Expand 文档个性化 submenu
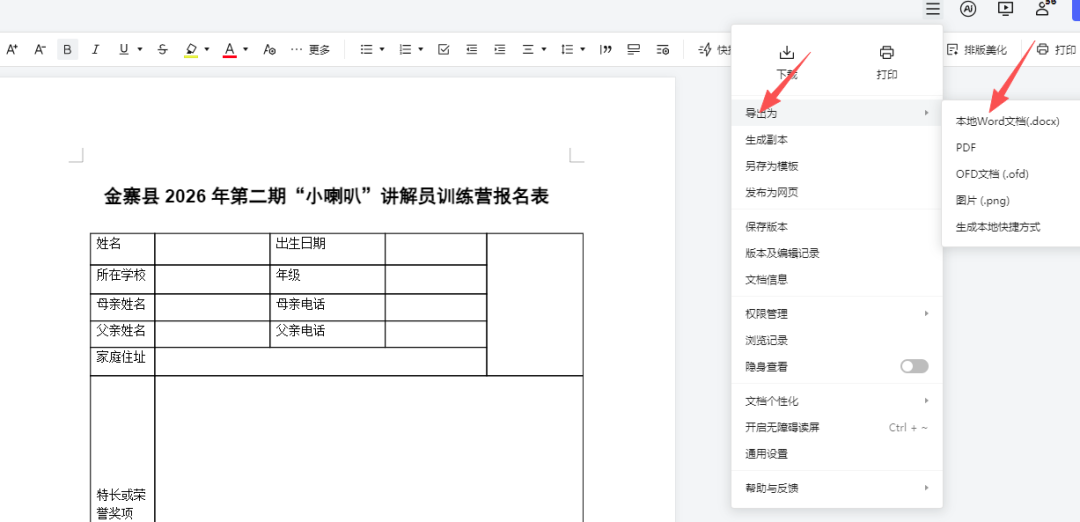 click(x=837, y=401)
